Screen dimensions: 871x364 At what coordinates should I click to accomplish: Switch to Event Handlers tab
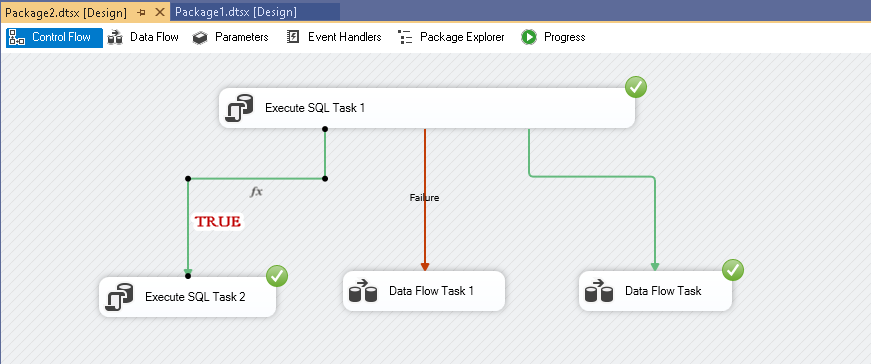coord(334,37)
